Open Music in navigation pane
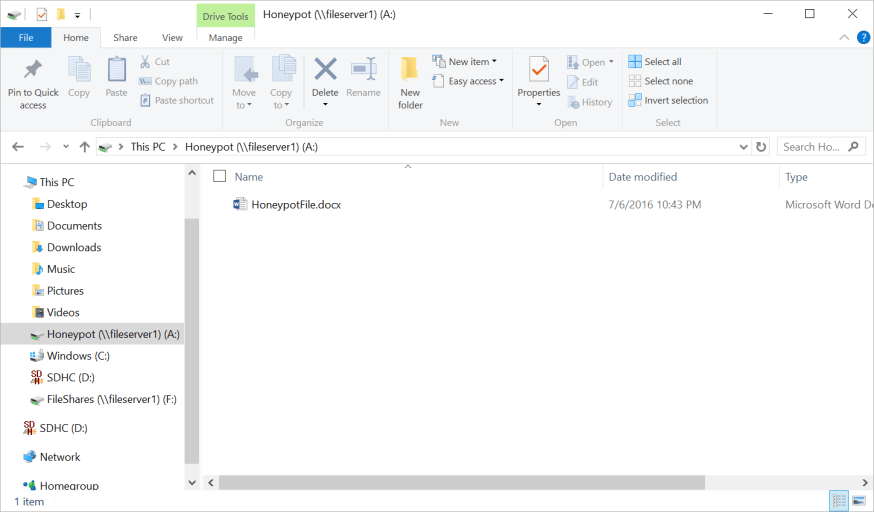874x512 pixels. pos(61,269)
